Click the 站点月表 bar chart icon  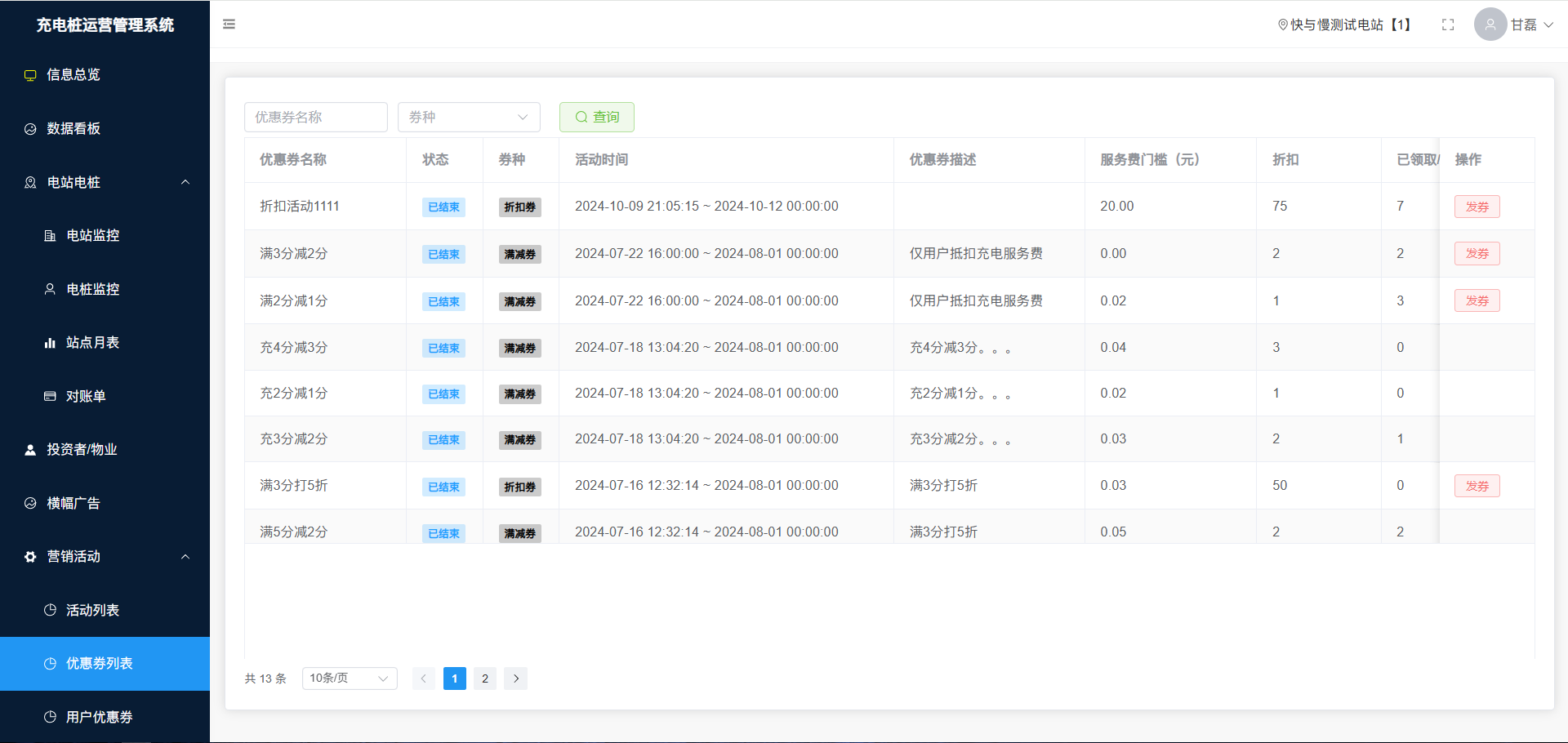tap(50, 343)
